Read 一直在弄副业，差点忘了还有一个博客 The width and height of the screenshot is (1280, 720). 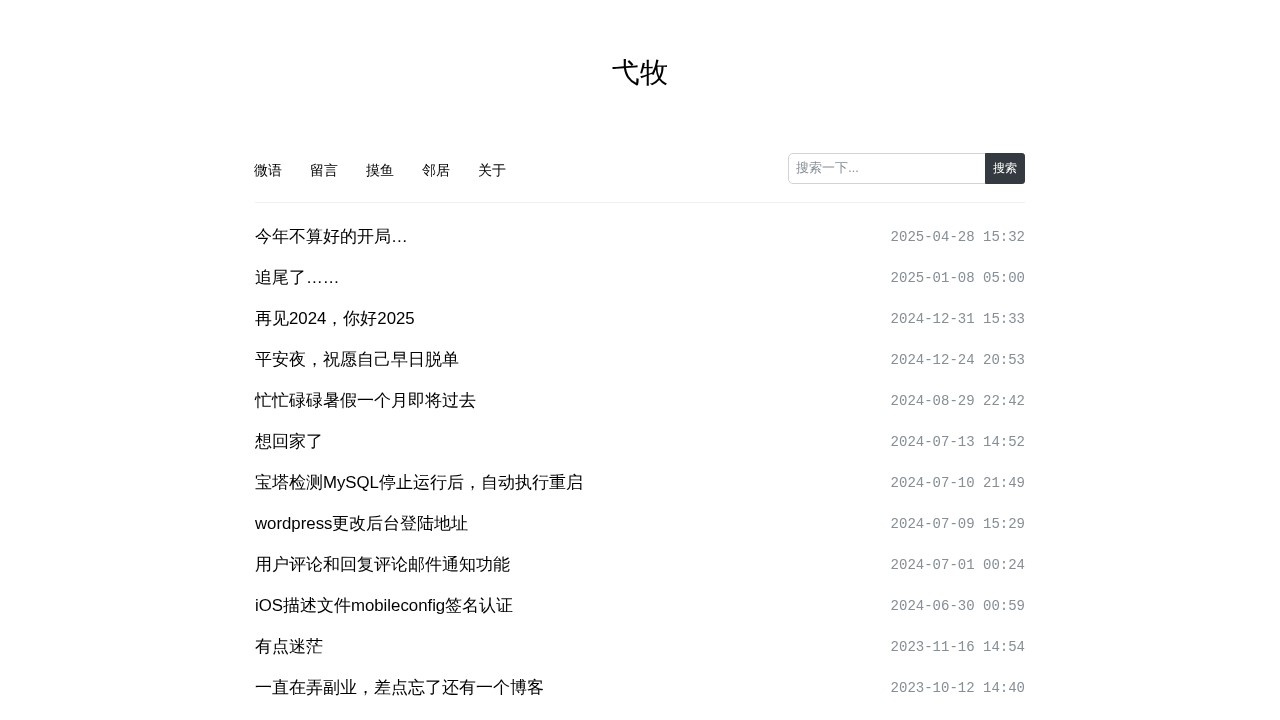pyautogui.click(x=399, y=687)
